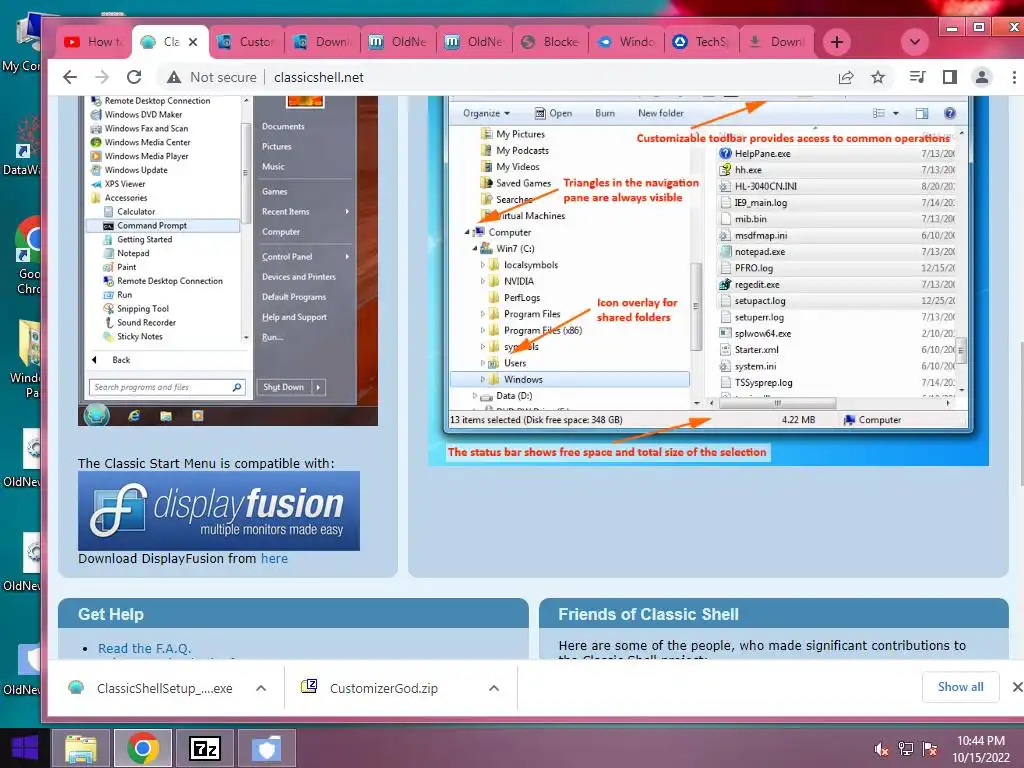Open File Explorer from taskbar
Viewport: 1024px width, 768px height.
[80, 748]
